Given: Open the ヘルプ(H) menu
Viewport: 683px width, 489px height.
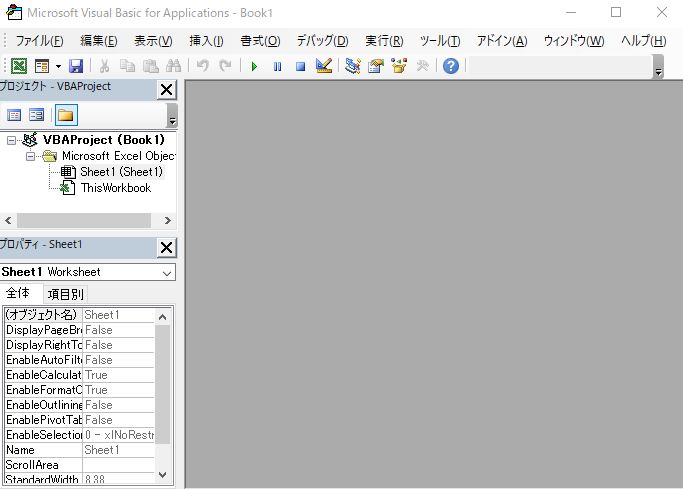Looking at the screenshot, I should point(643,41).
